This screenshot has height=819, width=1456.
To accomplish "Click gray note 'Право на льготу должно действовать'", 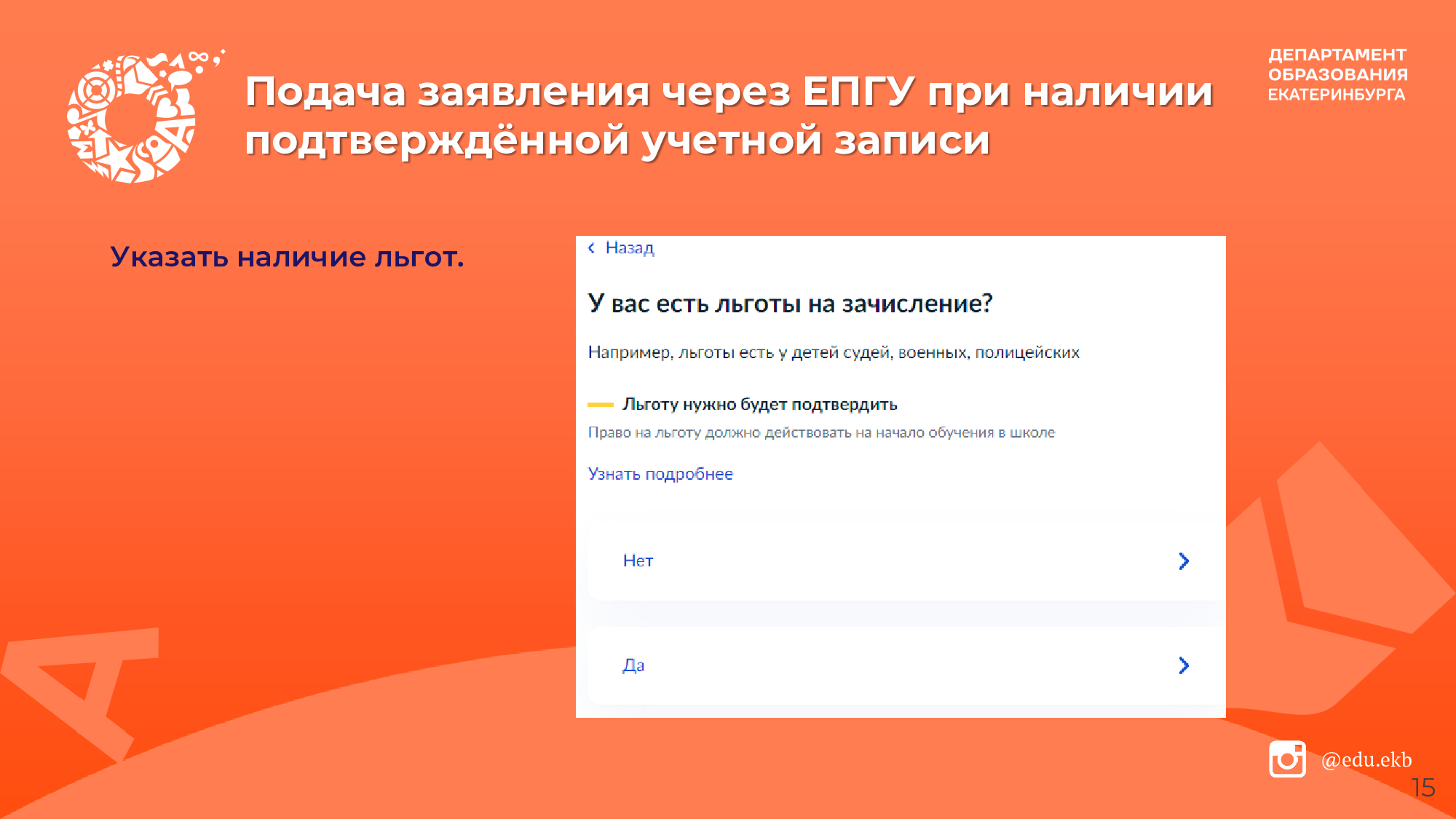I will [820, 433].
